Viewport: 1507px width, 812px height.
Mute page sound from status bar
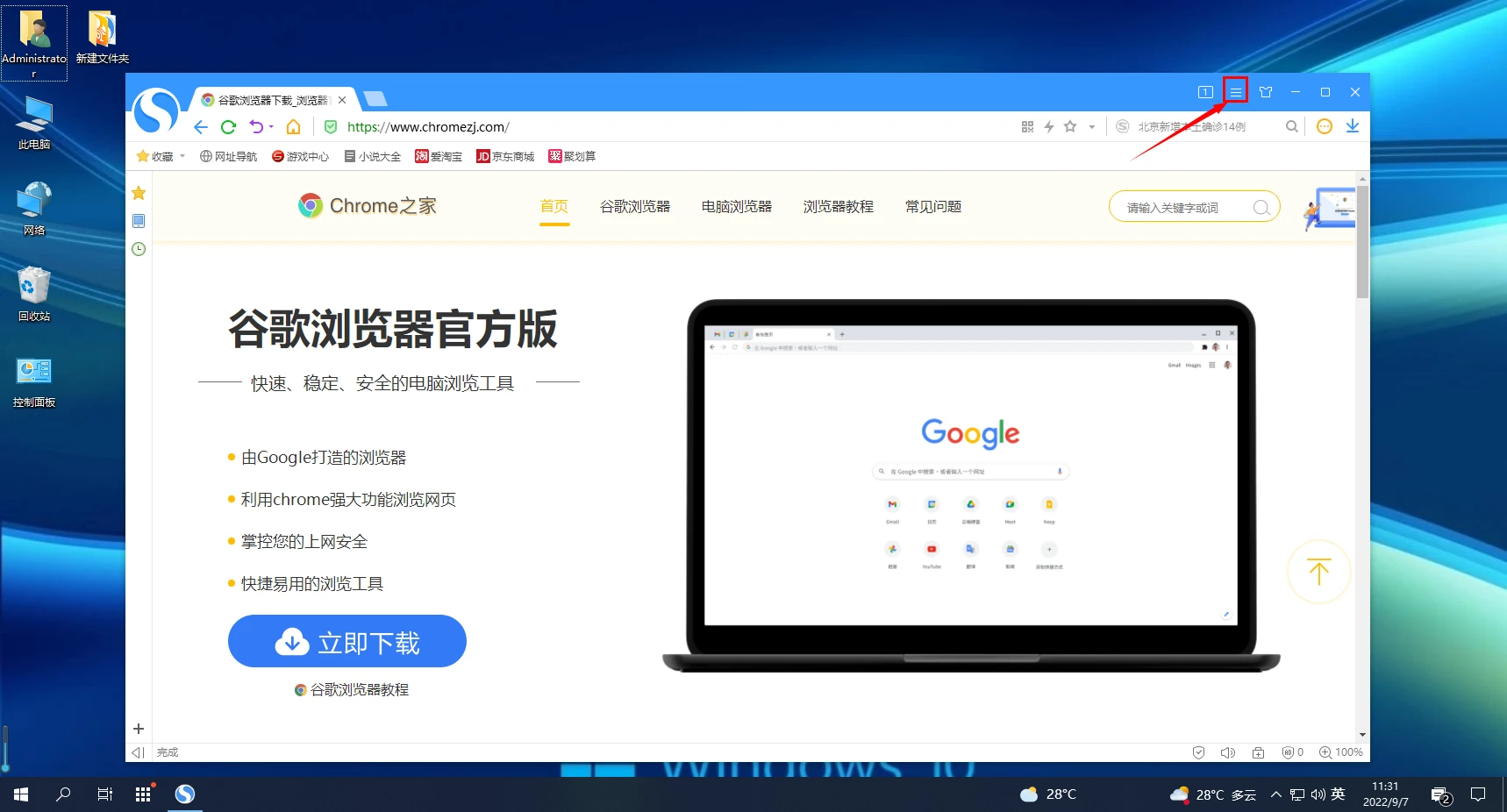(1228, 752)
